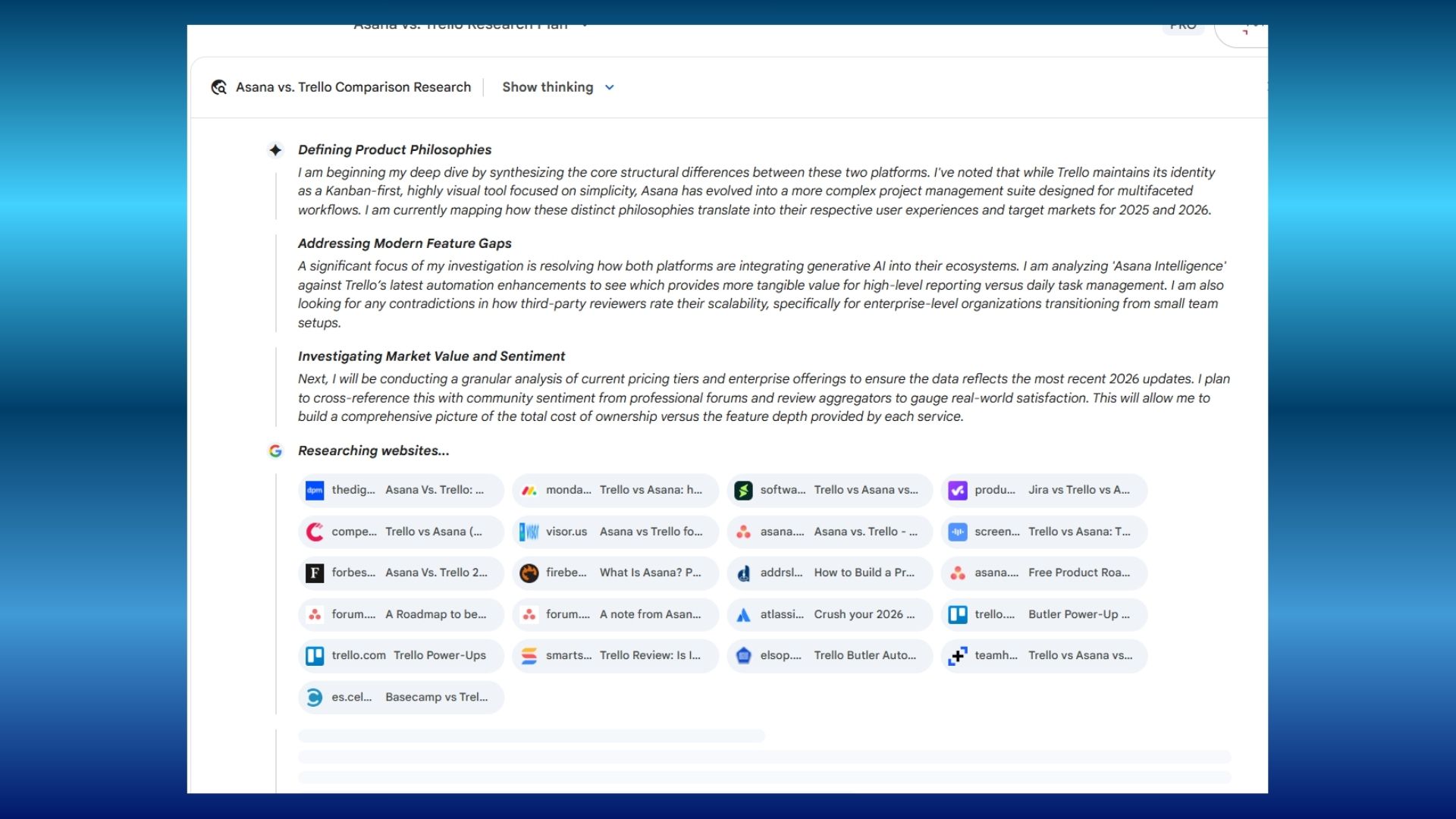This screenshot has width=1456, height=819.
Task: Open the Forbes Asana Vs. Trello article chip
Action: (x=400, y=573)
